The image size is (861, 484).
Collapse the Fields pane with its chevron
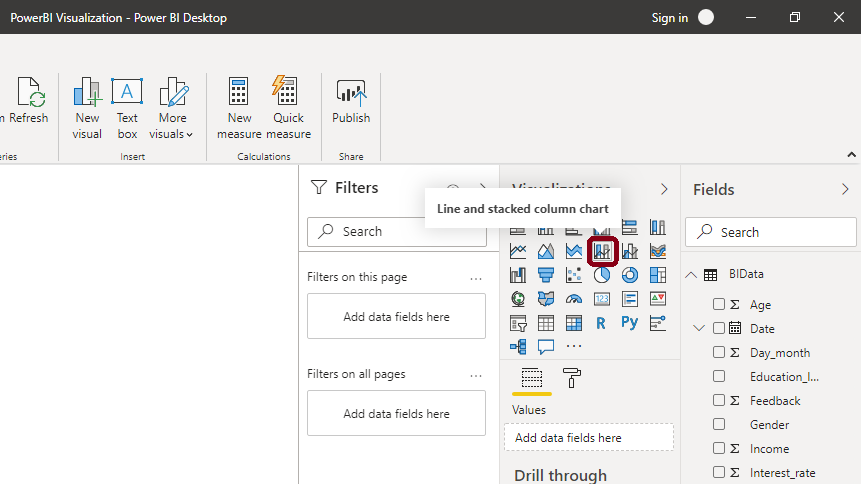[845, 189]
